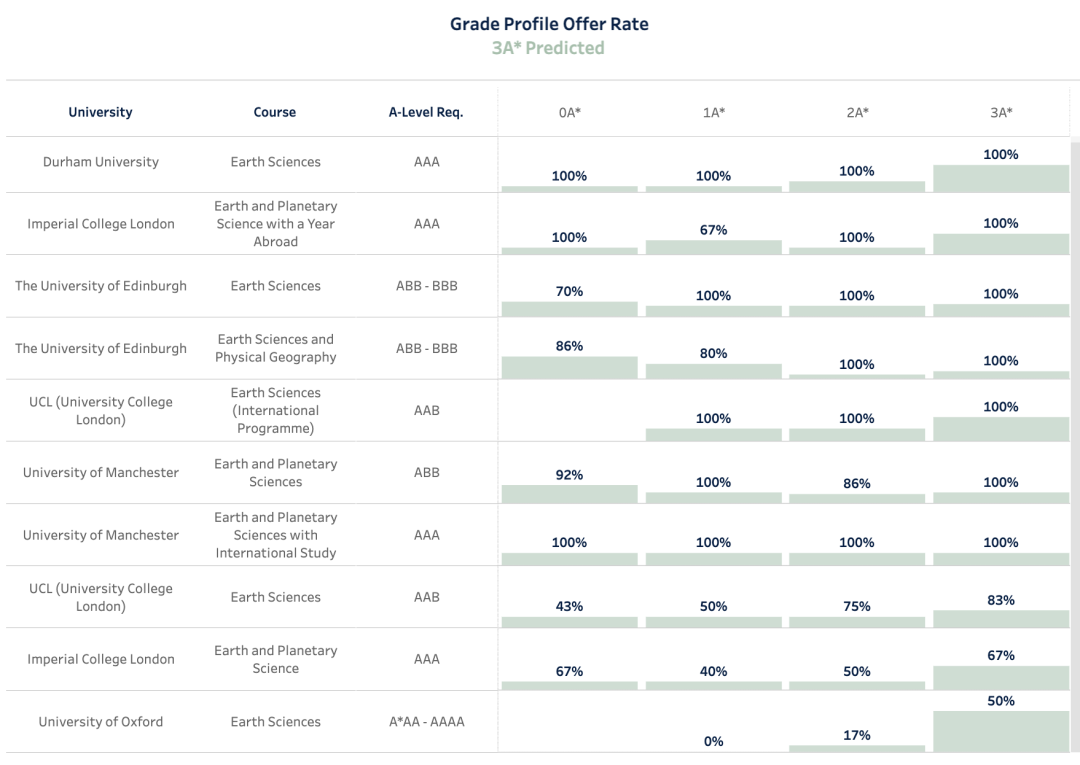The width and height of the screenshot is (1080, 765).
Task: Click the Durham University row label
Action: [100, 162]
